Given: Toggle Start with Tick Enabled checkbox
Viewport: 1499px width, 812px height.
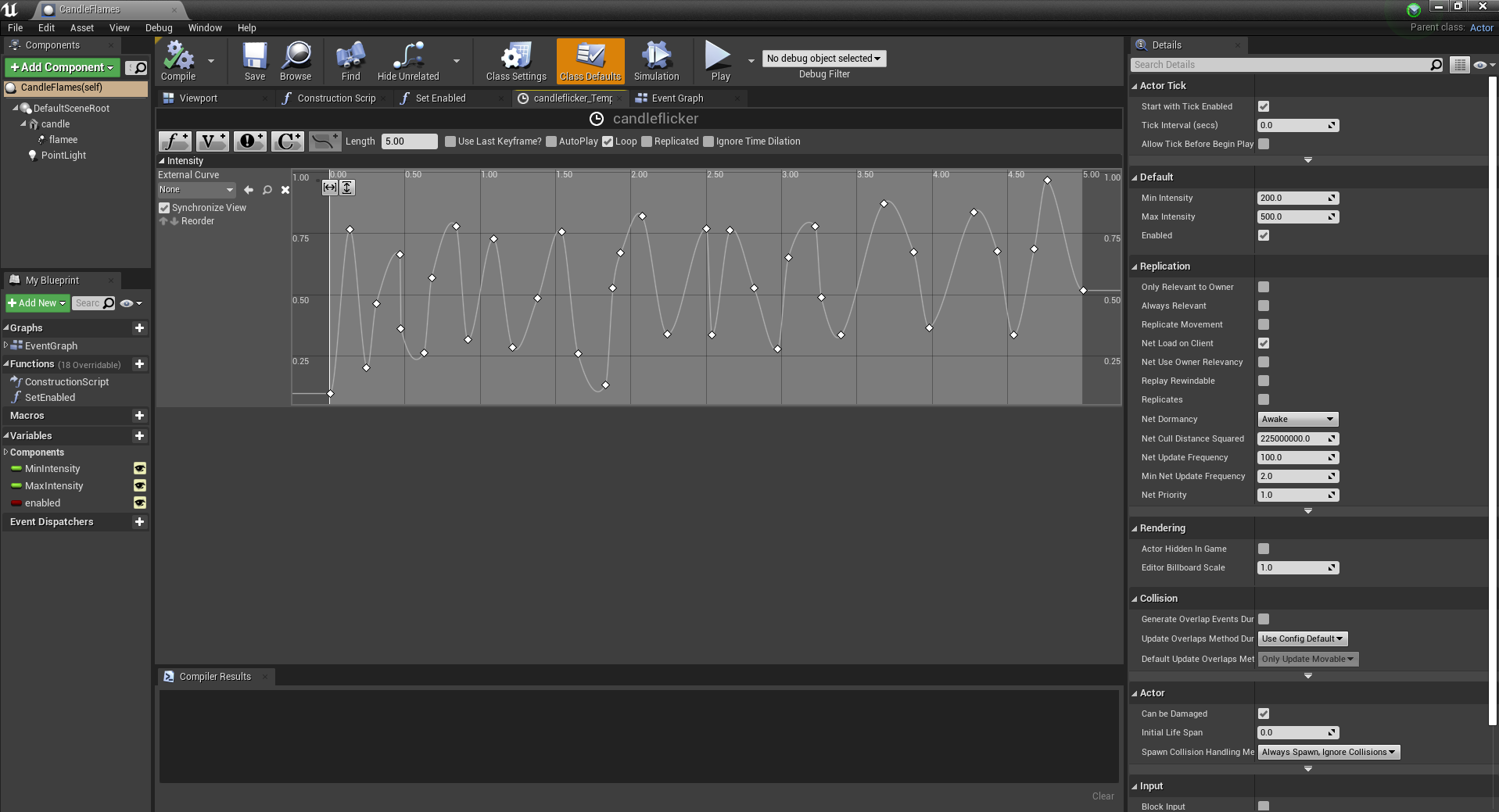Looking at the screenshot, I should [x=1264, y=106].
